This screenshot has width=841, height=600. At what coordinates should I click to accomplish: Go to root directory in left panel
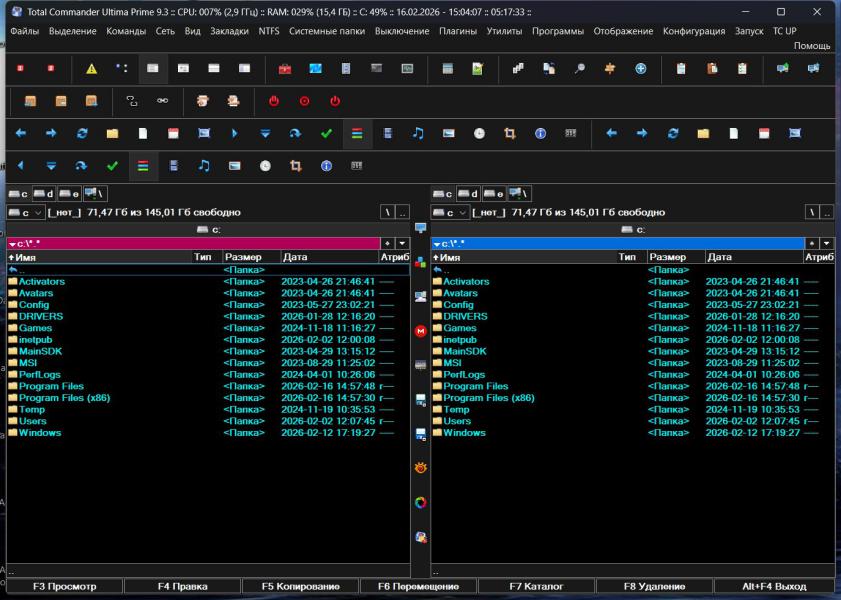(388, 212)
